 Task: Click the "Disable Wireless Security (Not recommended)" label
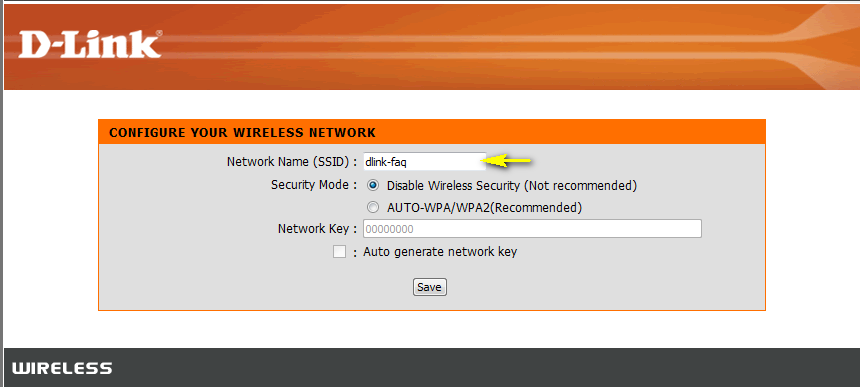512,186
